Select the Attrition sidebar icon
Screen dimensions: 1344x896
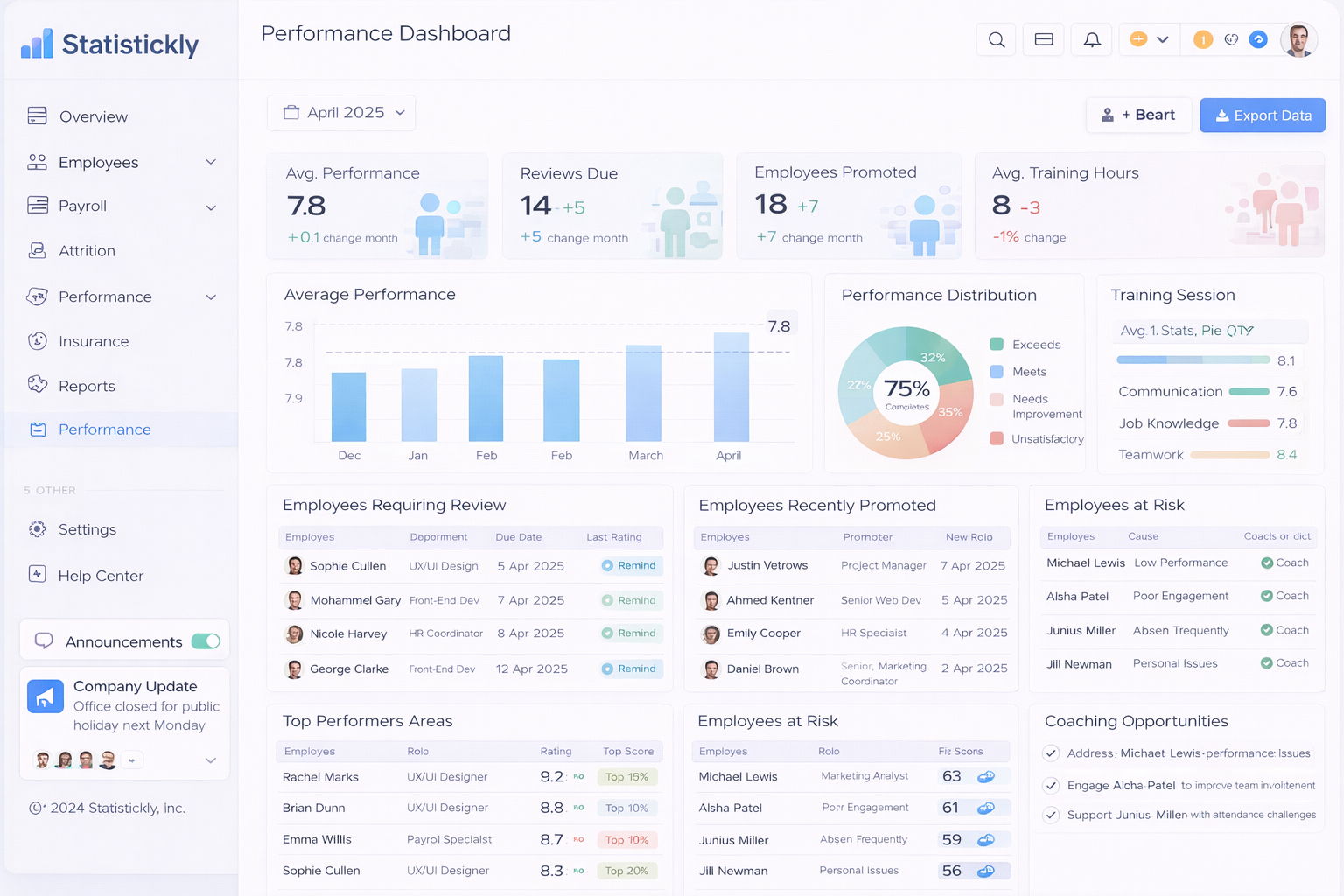pos(37,250)
